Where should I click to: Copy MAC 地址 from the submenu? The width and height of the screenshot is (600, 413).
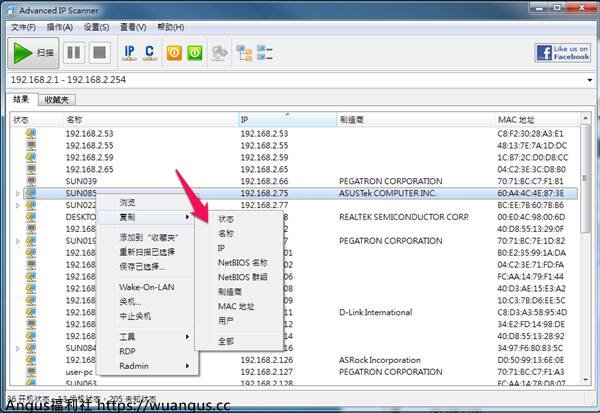tap(239, 306)
